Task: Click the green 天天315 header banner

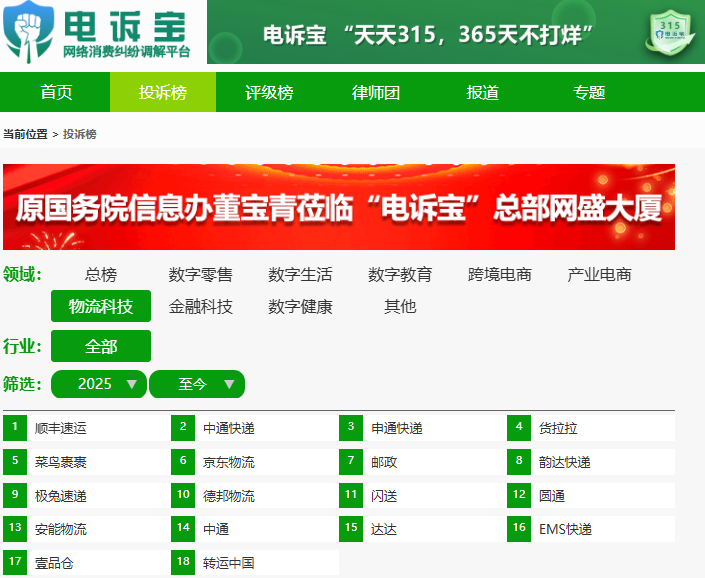Action: point(456,32)
